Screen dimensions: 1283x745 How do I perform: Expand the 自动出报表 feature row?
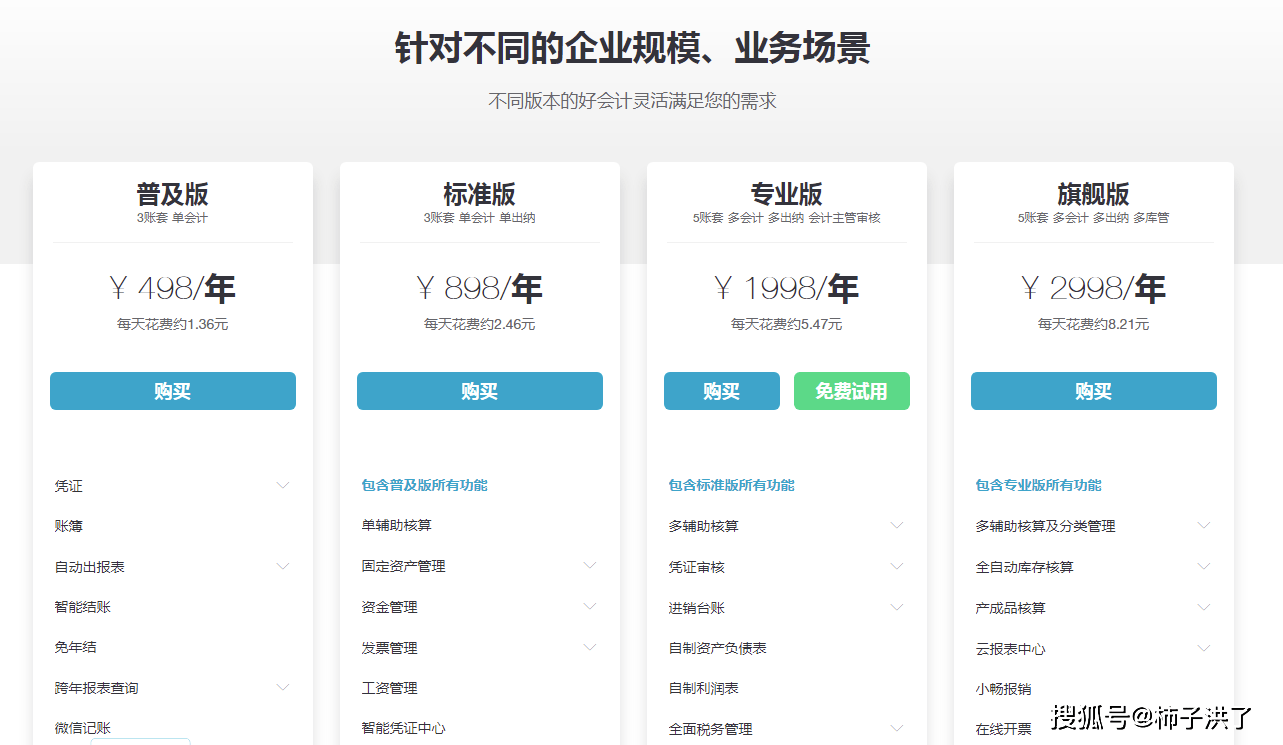tap(283, 566)
